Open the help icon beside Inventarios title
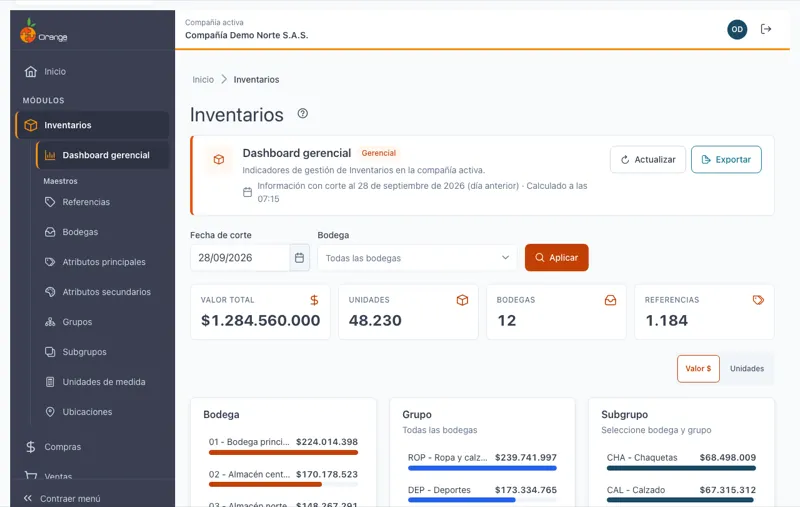This screenshot has height=507, width=800. pyautogui.click(x=303, y=113)
